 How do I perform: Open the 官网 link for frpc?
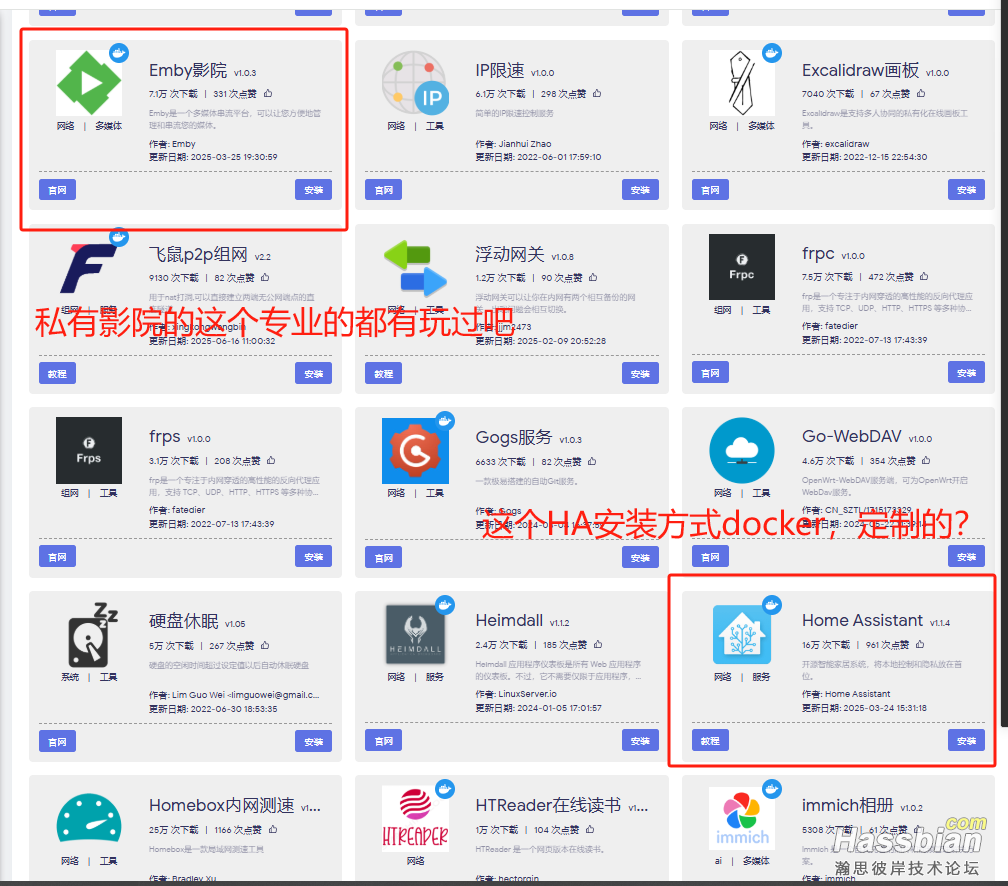tap(710, 372)
